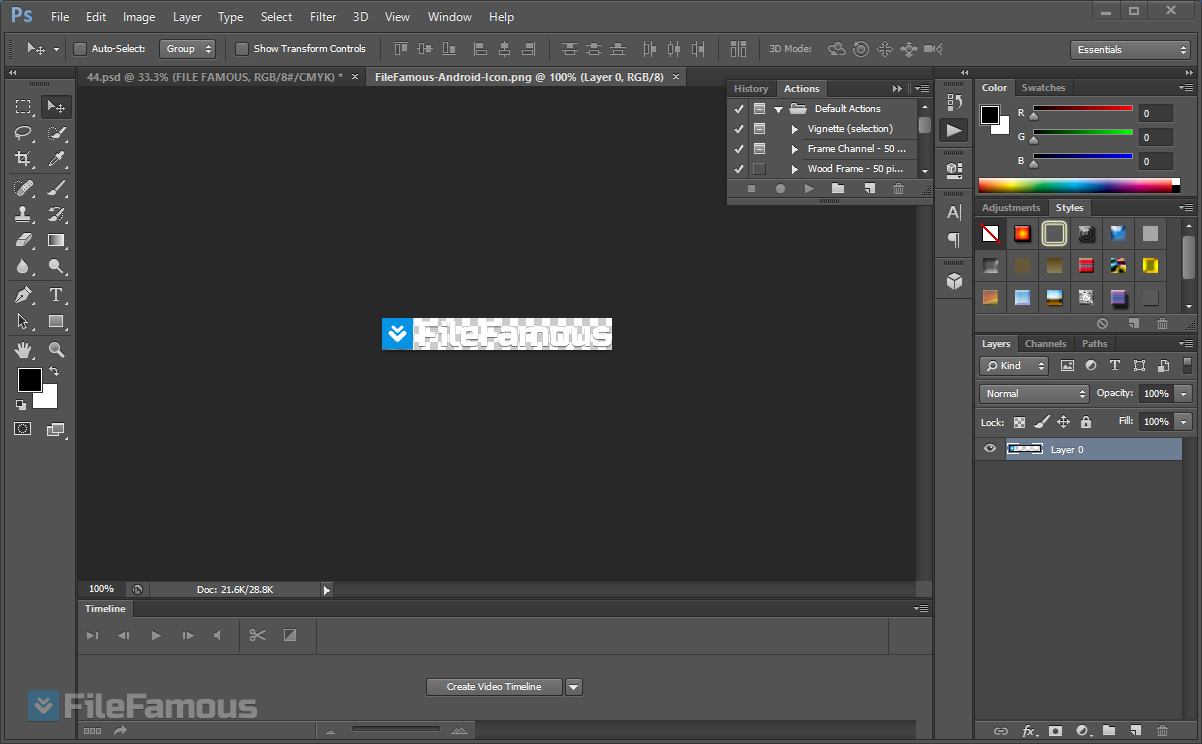Click the Play selection button in Actions
This screenshot has width=1202, height=744.
point(809,188)
